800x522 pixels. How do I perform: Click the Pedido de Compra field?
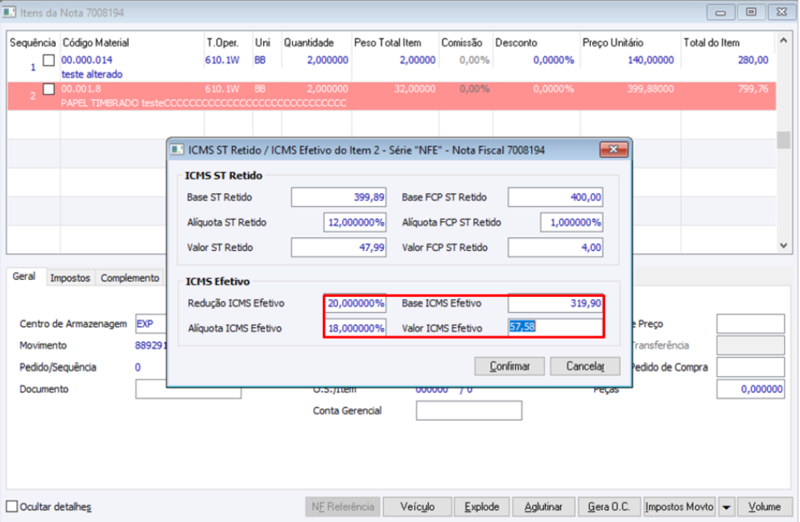(x=751, y=367)
